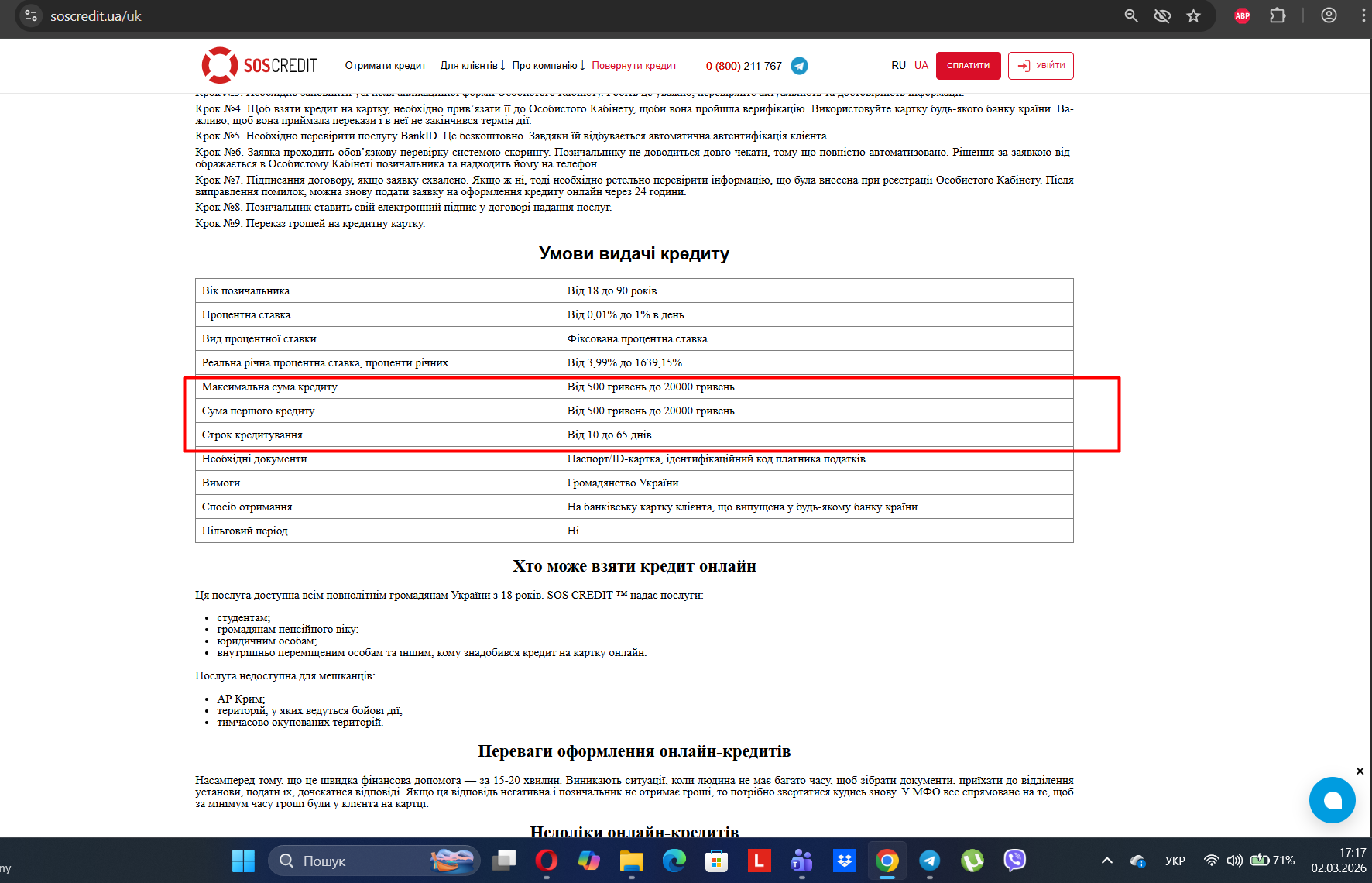Check battery status showing 71%
1372x883 pixels.
[1273, 861]
